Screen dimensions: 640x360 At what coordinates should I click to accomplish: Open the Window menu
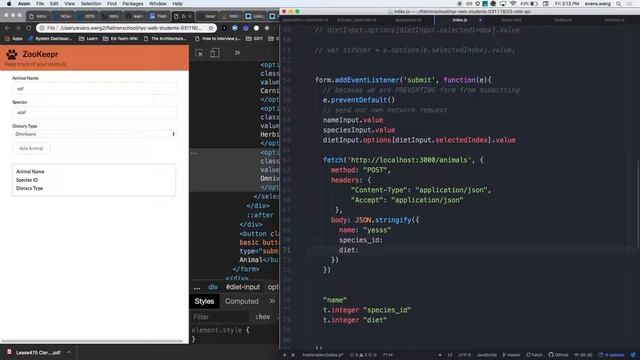click(x=158, y=4)
